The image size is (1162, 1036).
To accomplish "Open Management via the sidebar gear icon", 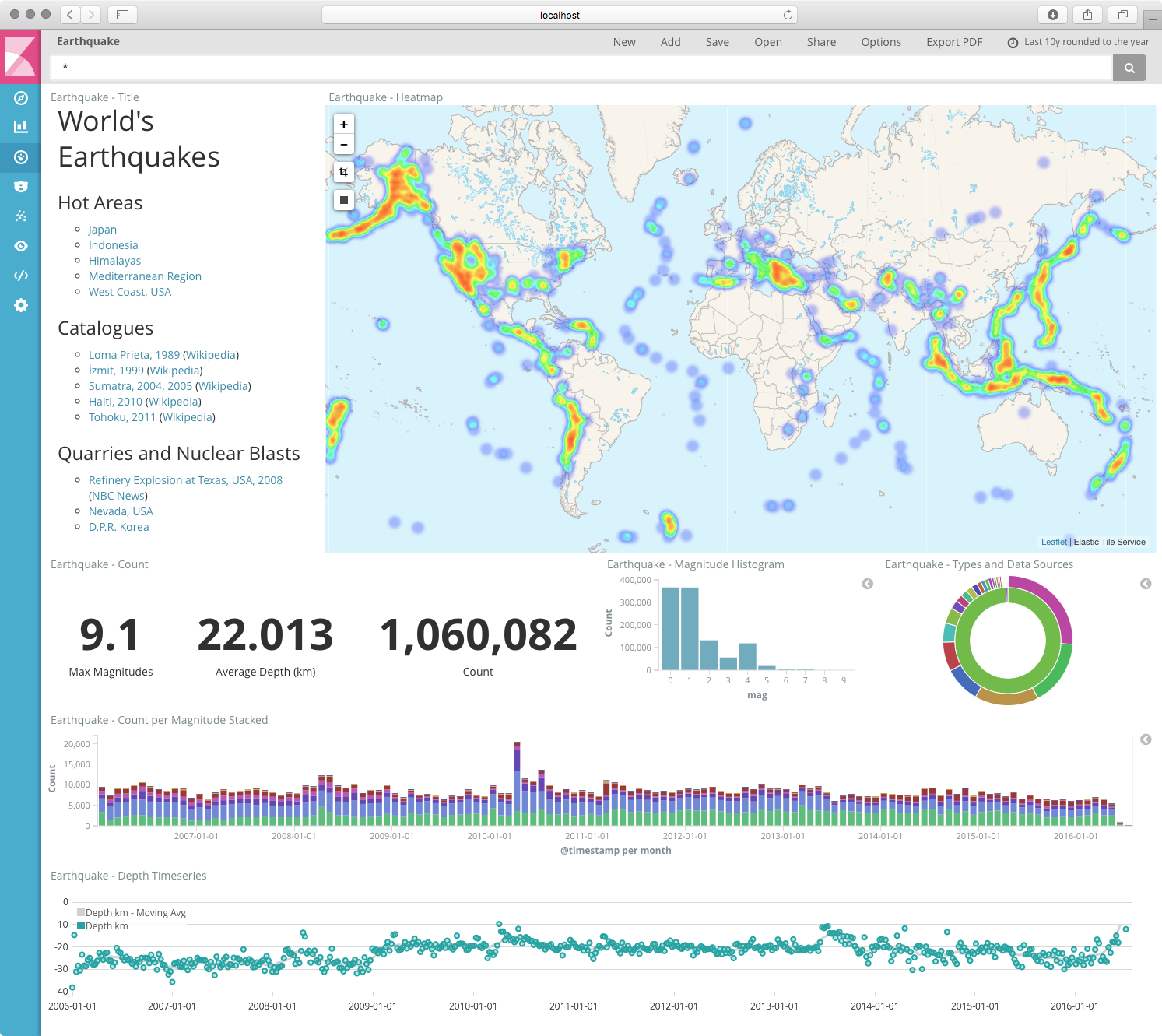I will click(x=21, y=305).
